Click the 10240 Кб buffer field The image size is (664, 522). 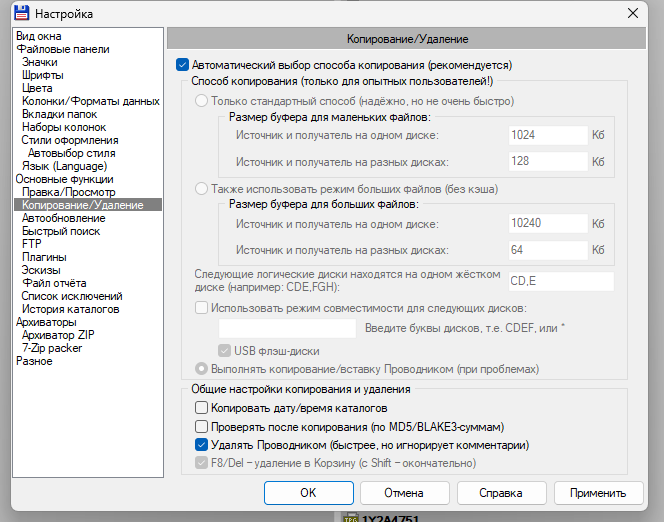coord(548,223)
